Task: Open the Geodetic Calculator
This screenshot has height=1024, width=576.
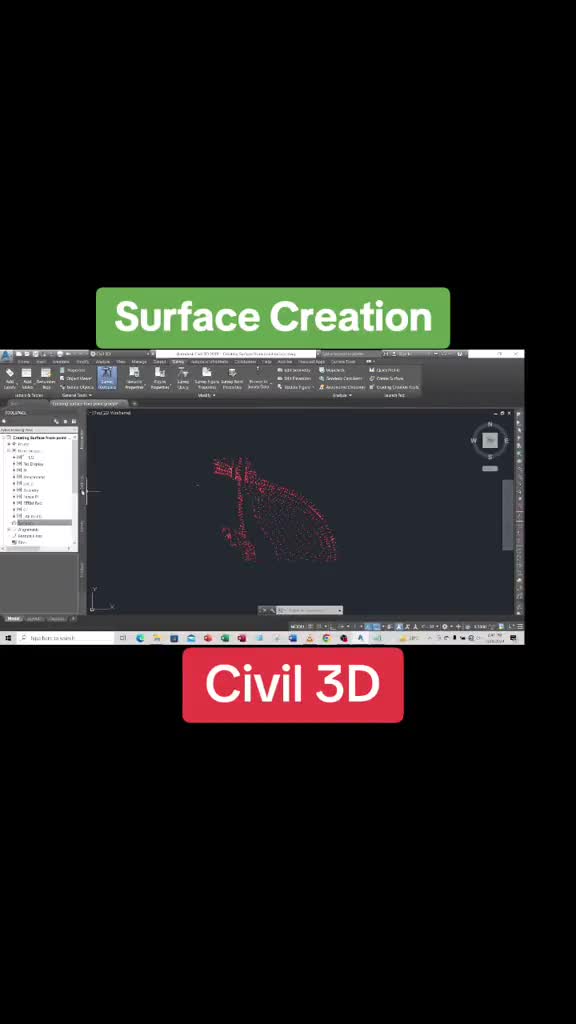Action: tap(341, 378)
